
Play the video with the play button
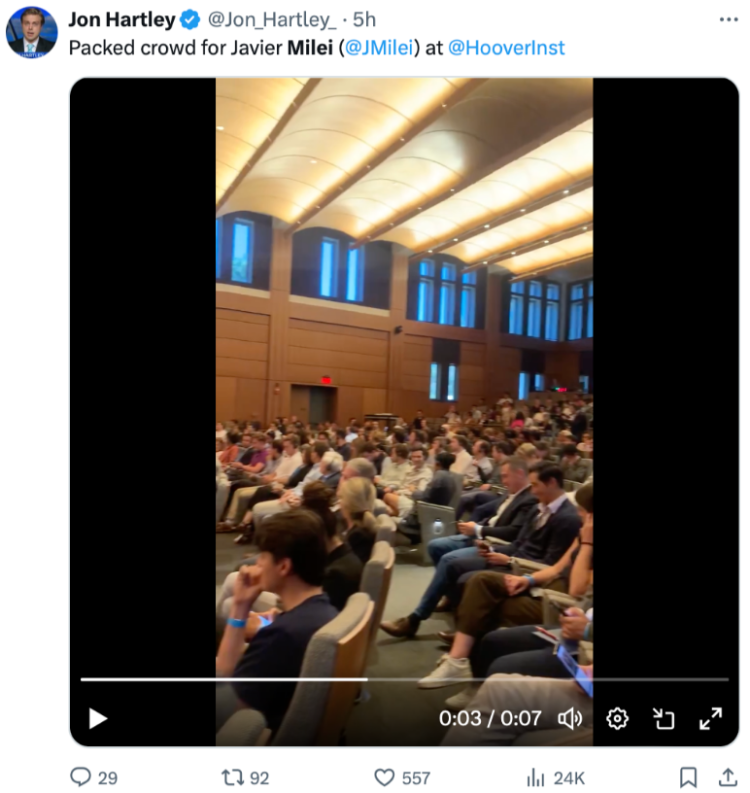[x=98, y=718]
